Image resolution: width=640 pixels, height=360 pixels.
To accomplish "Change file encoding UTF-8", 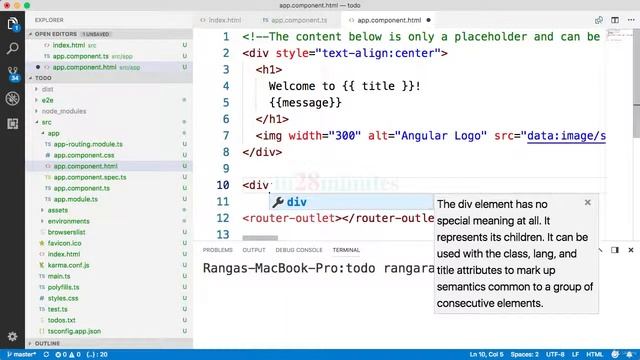I will [x=555, y=354].
